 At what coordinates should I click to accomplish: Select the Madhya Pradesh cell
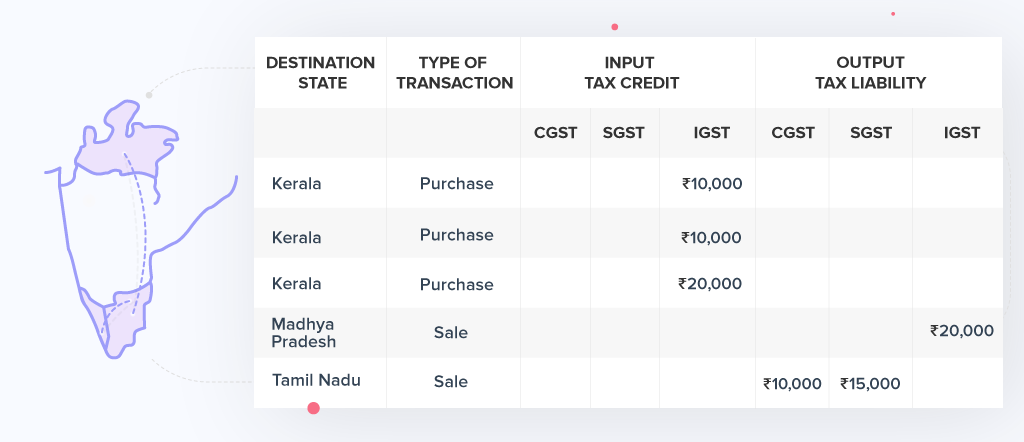pyautogui.click(x=304, y=332)
